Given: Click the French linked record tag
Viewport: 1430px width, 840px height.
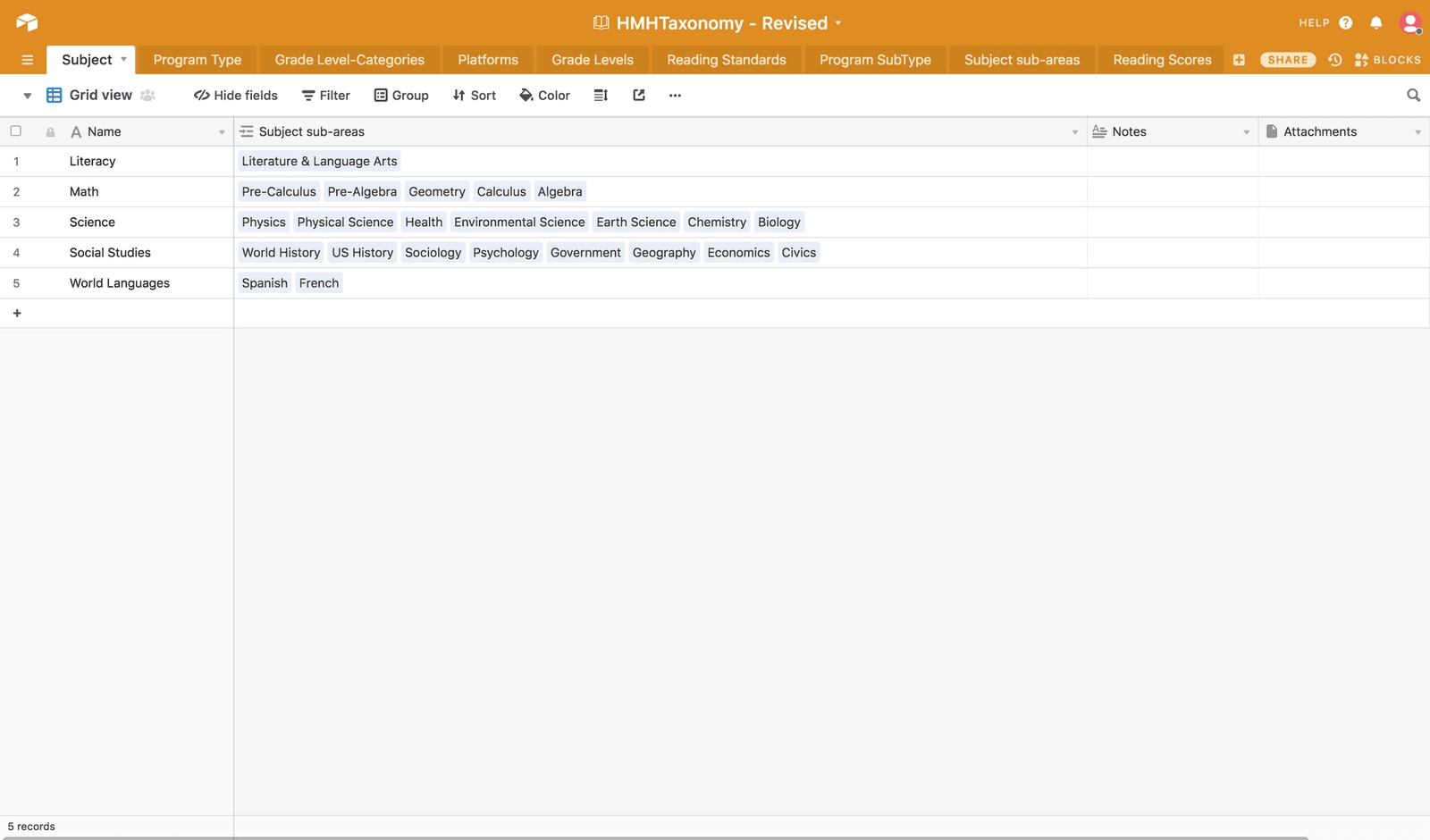Looking at the screenshot, I should pyautogui.click(x=319, y=283).
